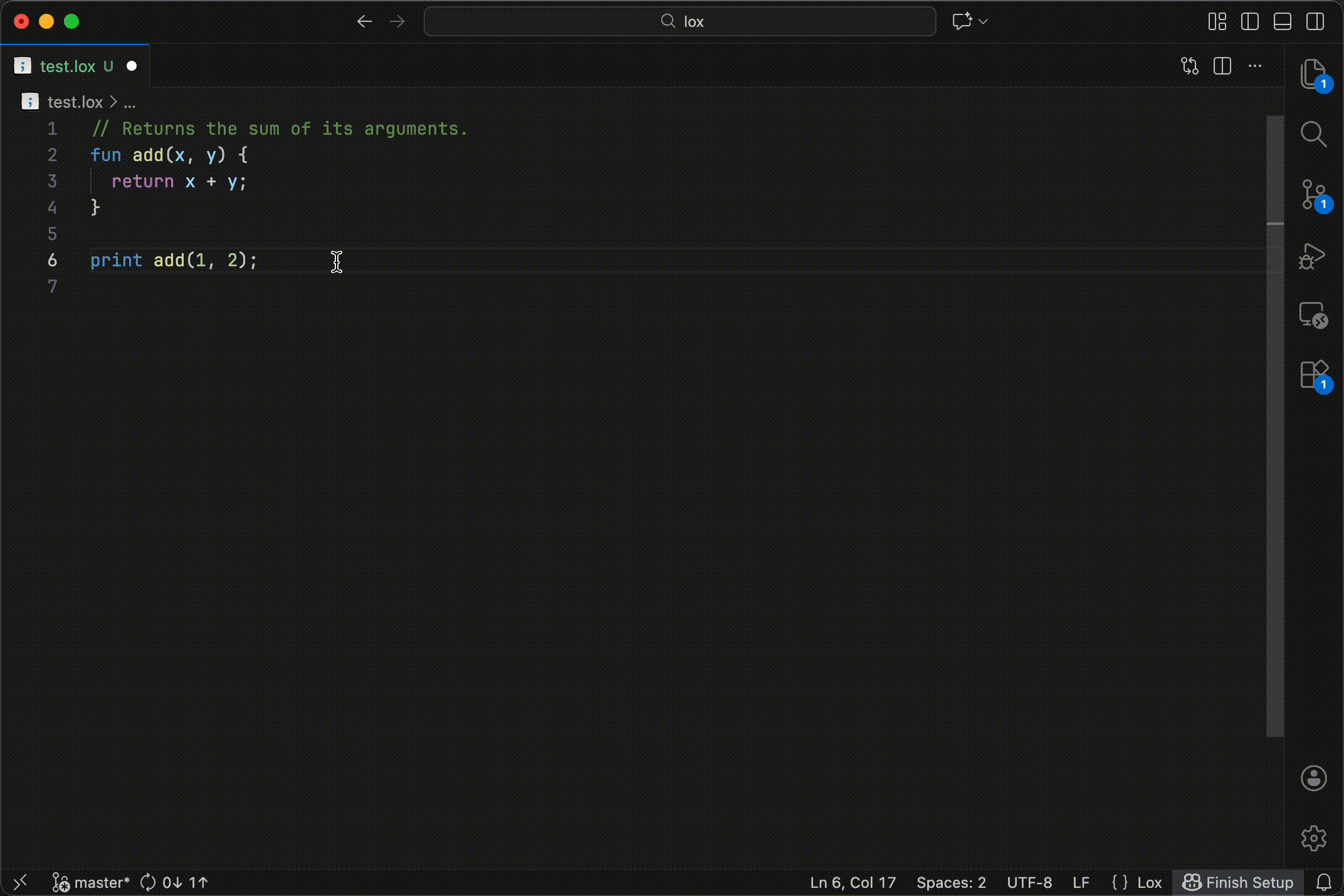Open the Source Control view
The image size is (1344, 896).
pyautogui.click(x=1314, y=195)
